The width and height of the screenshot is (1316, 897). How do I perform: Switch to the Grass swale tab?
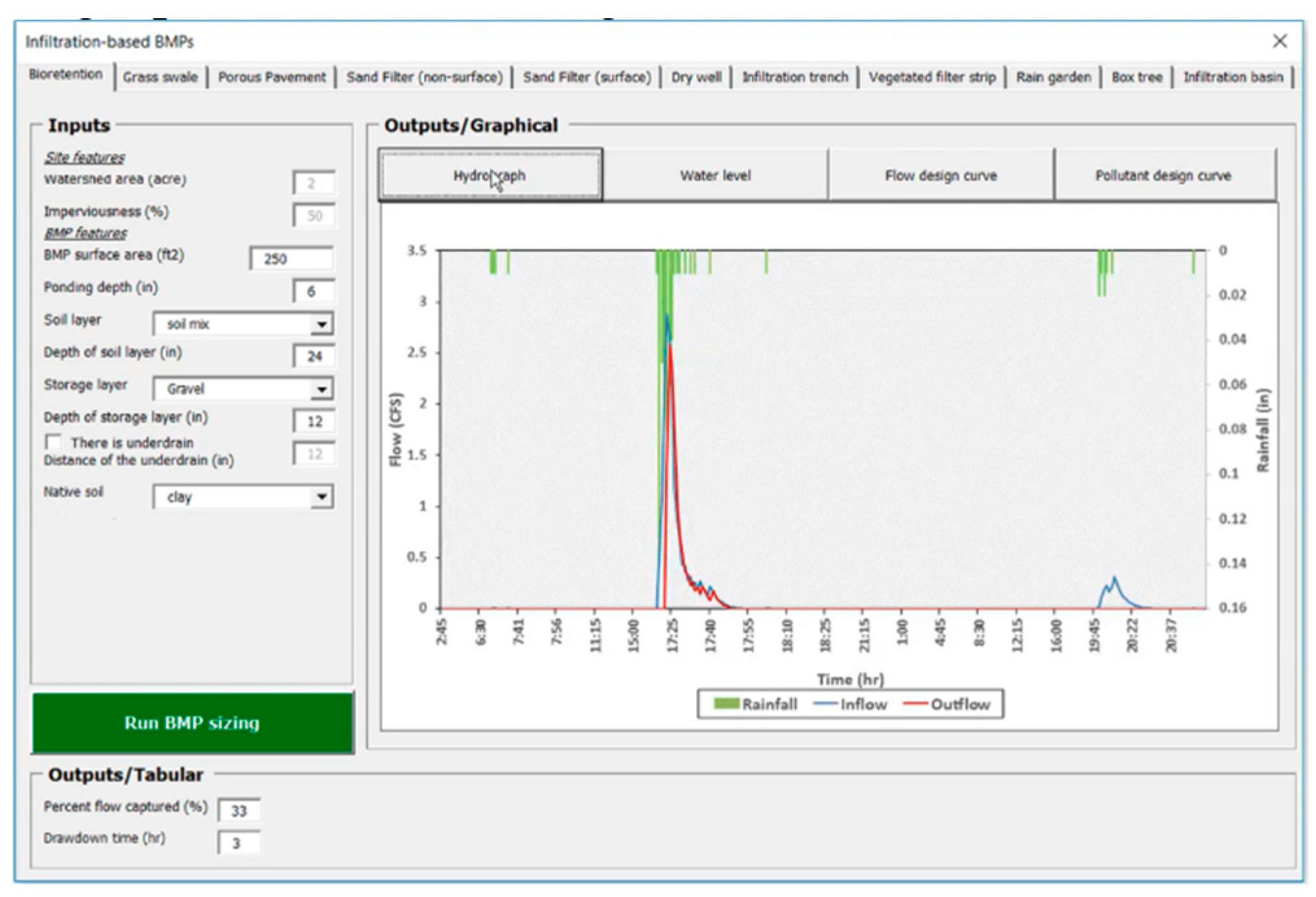160,77
